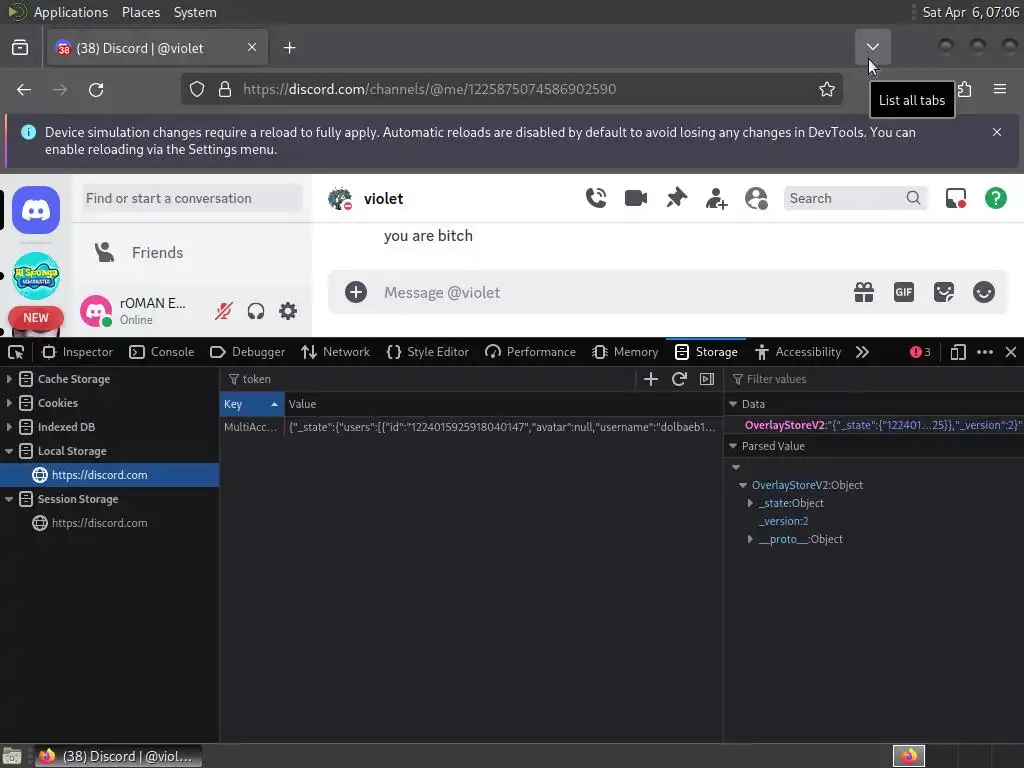The width and height of the screenshot is (1024, 768).
Task: Open the Applications system menu
Action: (x=71, y=12)
